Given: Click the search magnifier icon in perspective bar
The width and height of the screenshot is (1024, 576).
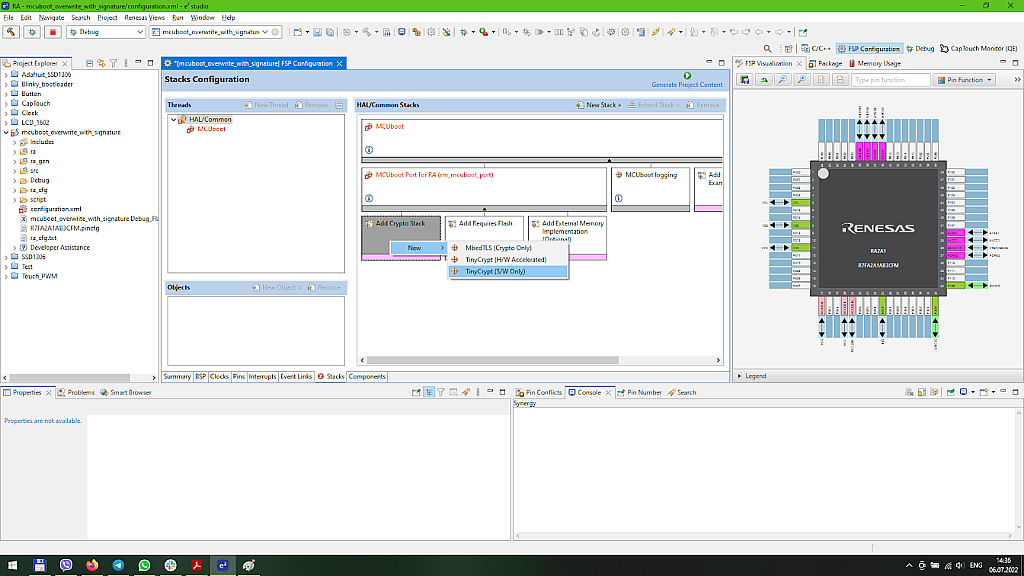Looking at the screenshot, I should point(768,48).
